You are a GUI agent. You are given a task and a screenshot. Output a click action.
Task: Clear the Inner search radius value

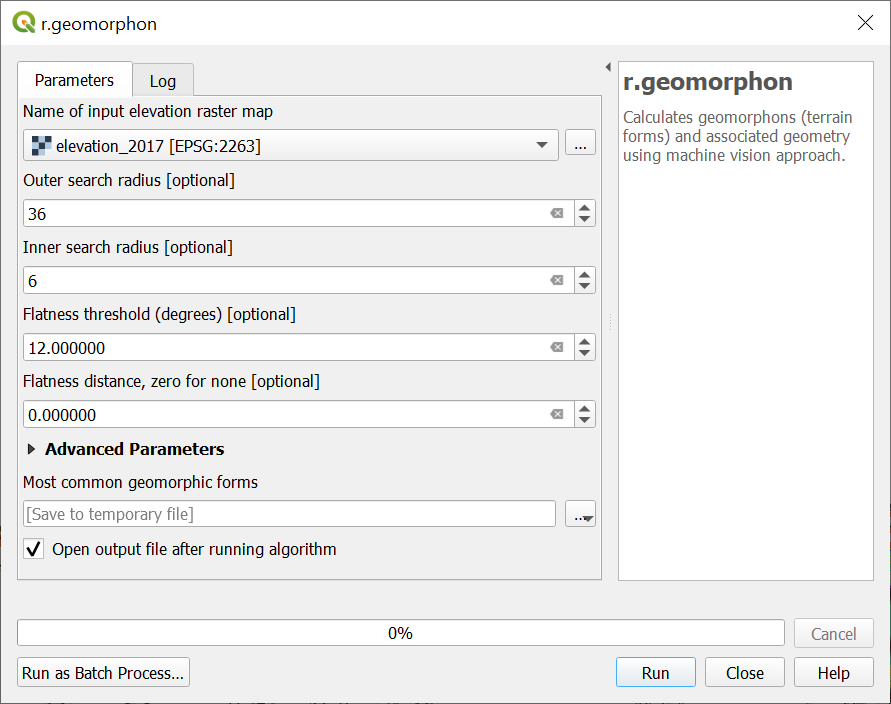click(x=557, y=281)
